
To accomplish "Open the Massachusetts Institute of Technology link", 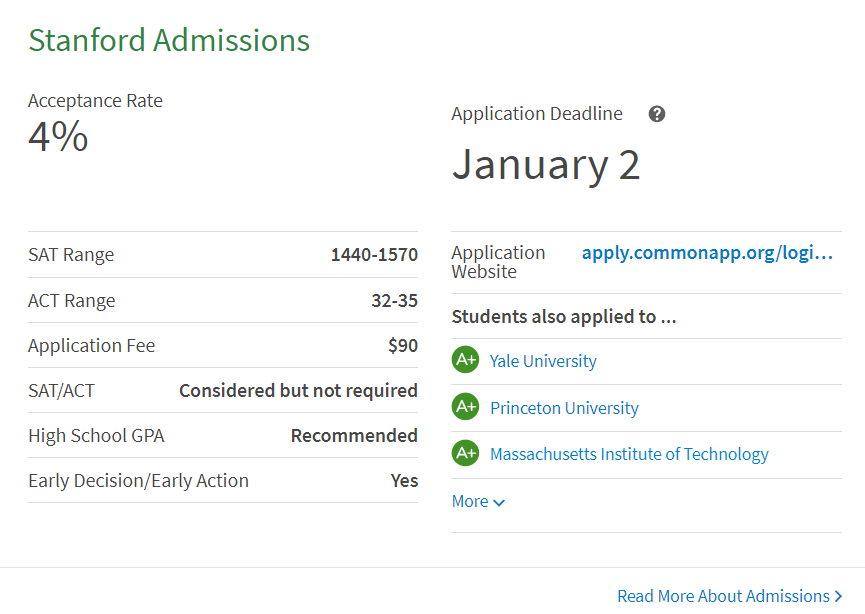I will tap(629, 454).
